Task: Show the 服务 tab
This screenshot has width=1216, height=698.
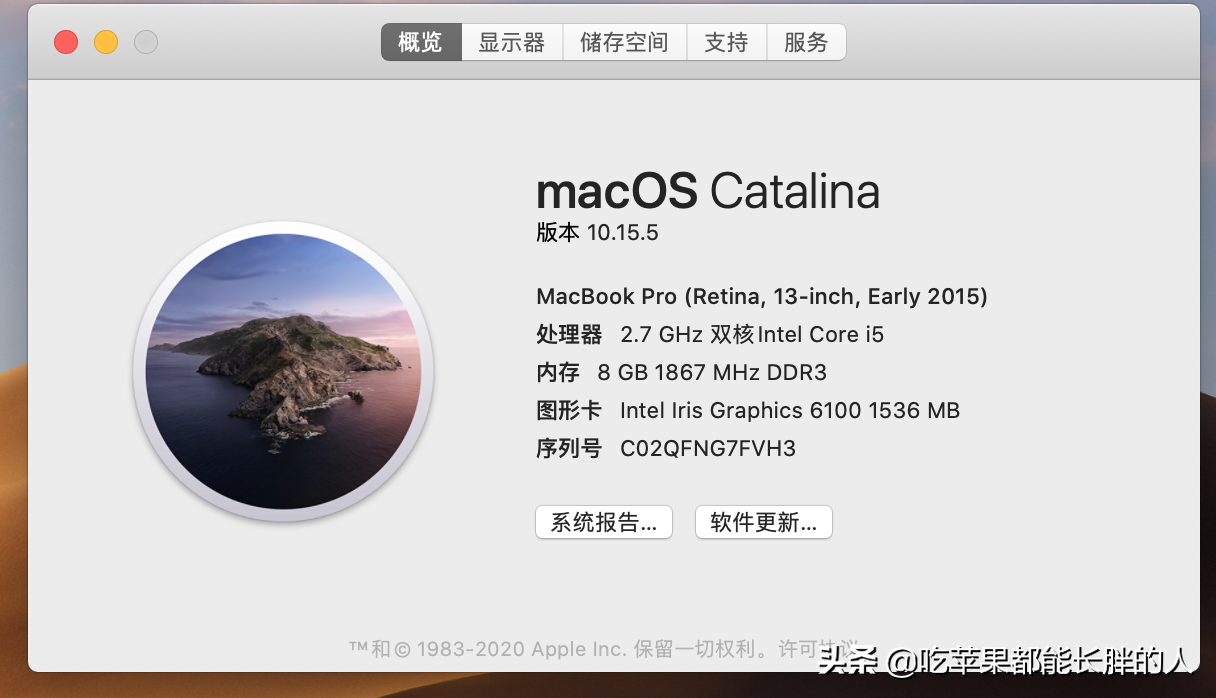Action: point(806,42)
